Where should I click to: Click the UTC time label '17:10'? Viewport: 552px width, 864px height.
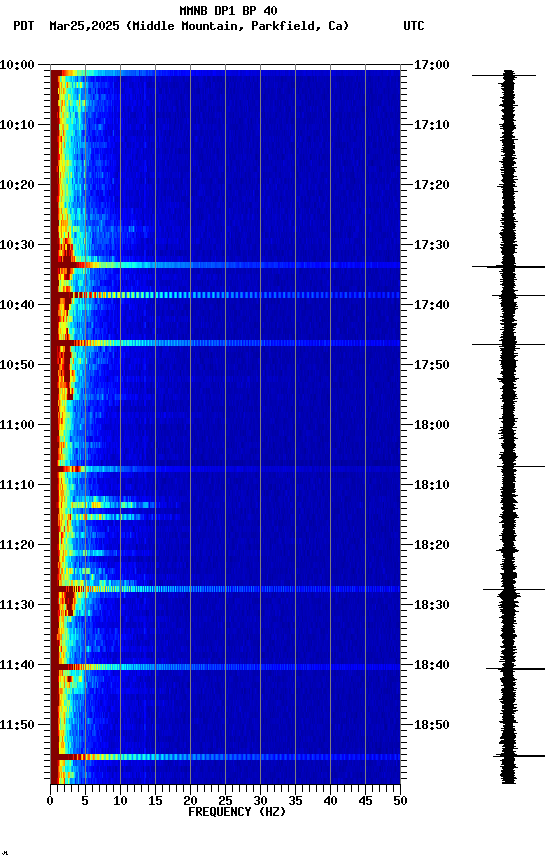(432, 125)
